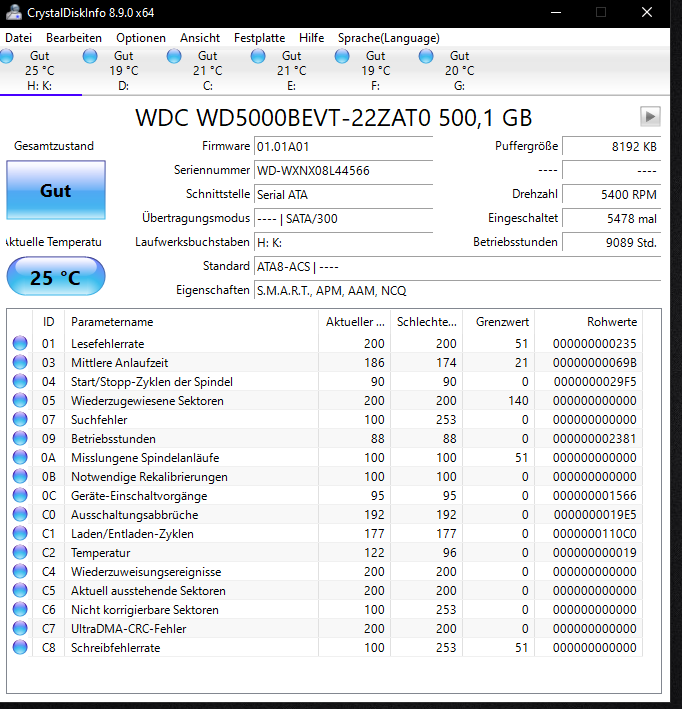The image size is (682, 709).
Task: Click status icon for Wiederzugewiesene Sektoren
Action: click(x=20, y=400)
